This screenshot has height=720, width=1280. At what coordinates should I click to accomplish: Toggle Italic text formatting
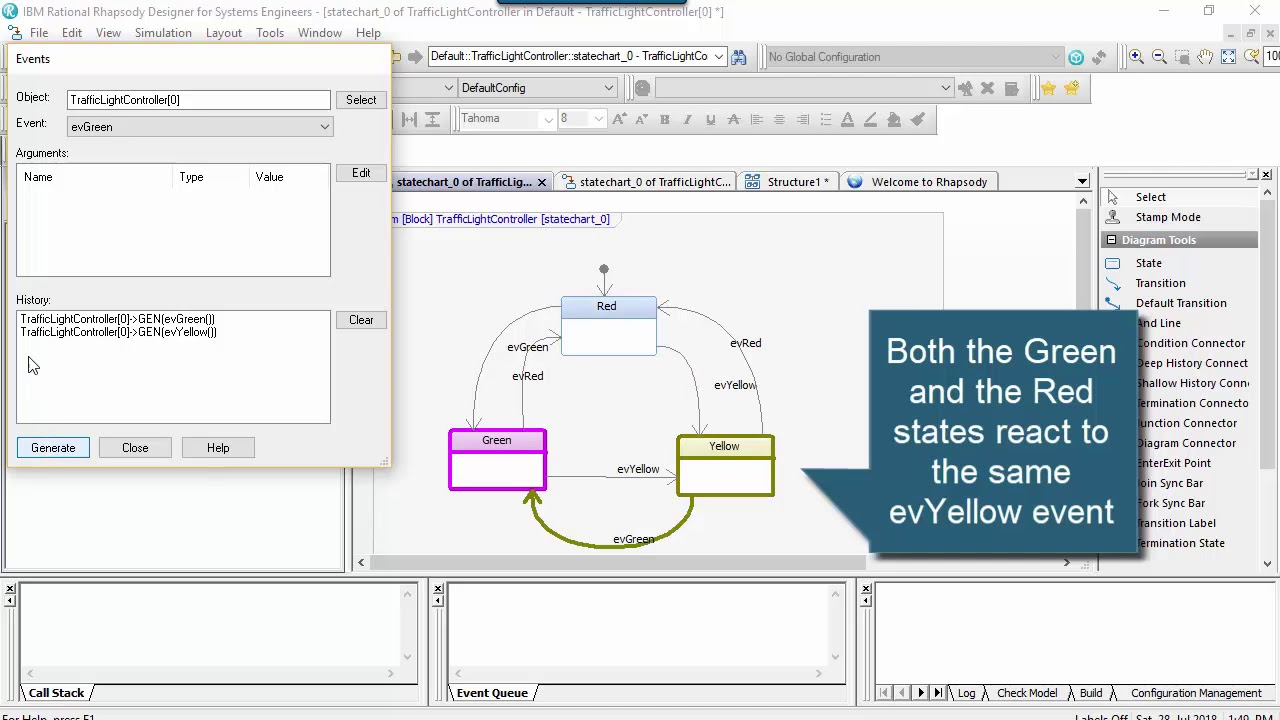(687, 119)
